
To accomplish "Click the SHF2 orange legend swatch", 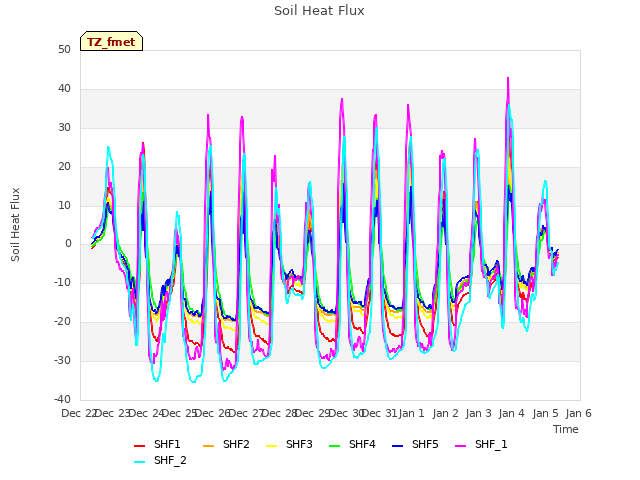I will coord(208,446).
